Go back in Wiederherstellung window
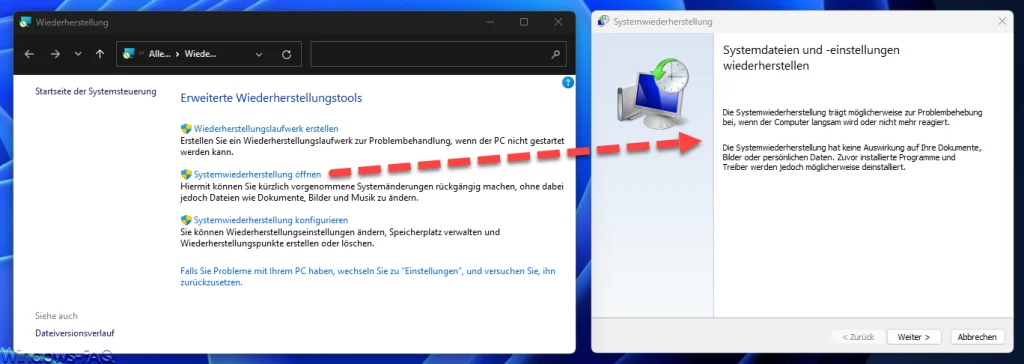 (x=29, y=54)
